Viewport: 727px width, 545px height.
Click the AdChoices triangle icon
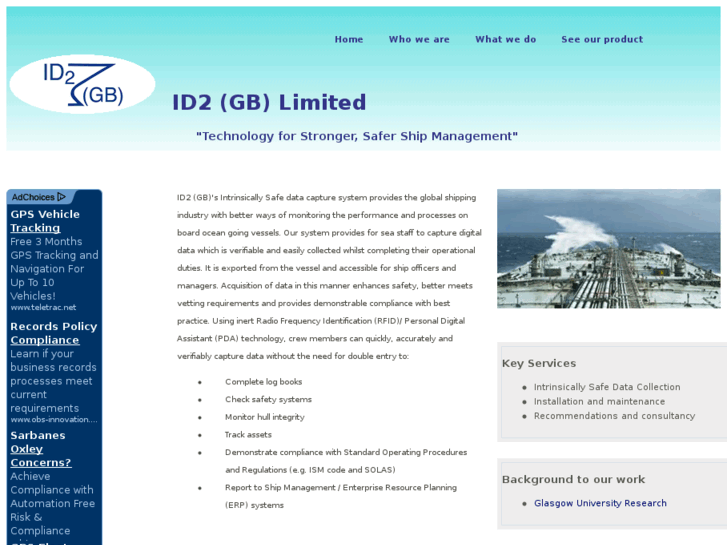[x=61, y=197]
